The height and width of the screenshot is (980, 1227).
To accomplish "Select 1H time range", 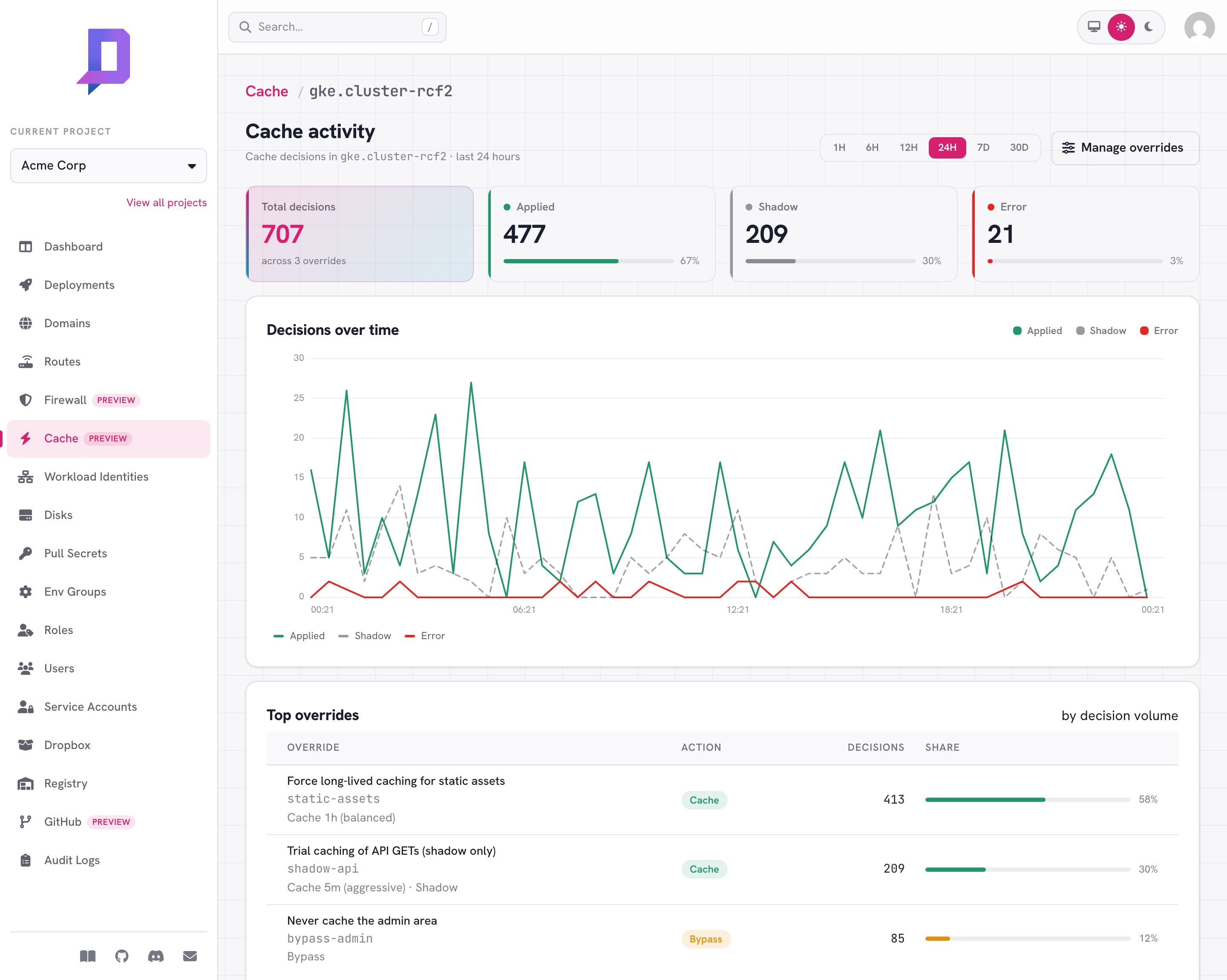I will 839,147.
